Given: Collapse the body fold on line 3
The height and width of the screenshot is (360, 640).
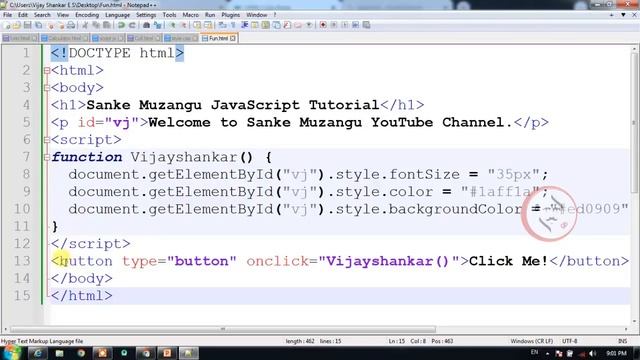Looking at the screenshot, I should (47, 88).
